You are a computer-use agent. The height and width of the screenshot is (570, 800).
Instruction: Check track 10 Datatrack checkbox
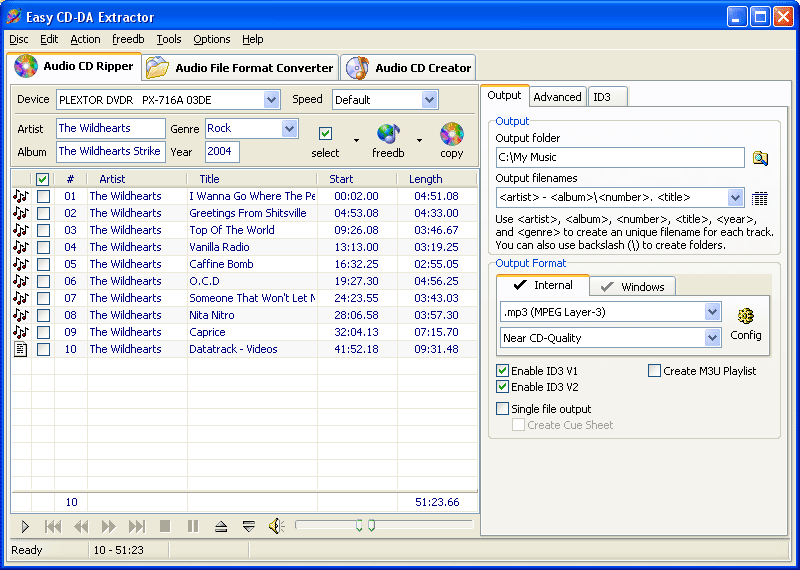tap(43, 349)
